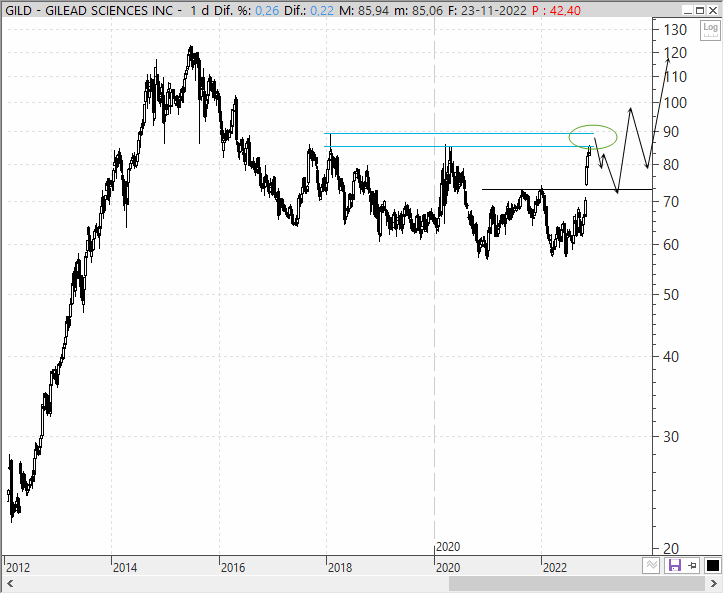Screen dimensions: 724x594
Task: Click the '1 d' timeframe label
Action: click(199, 11)
